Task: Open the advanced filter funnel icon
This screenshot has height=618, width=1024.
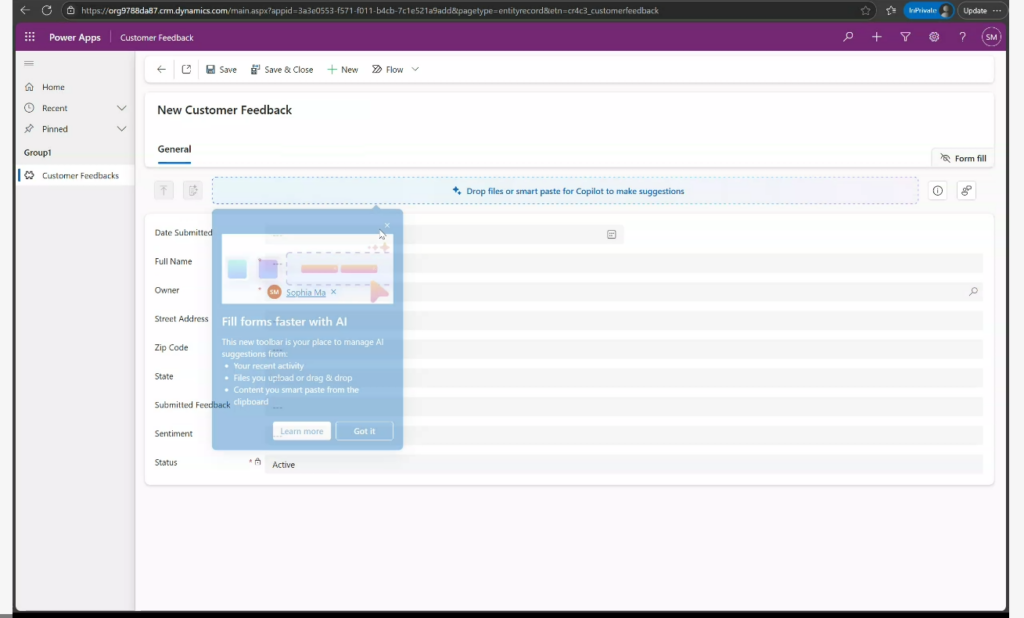Action: click(x=905, y=37)
